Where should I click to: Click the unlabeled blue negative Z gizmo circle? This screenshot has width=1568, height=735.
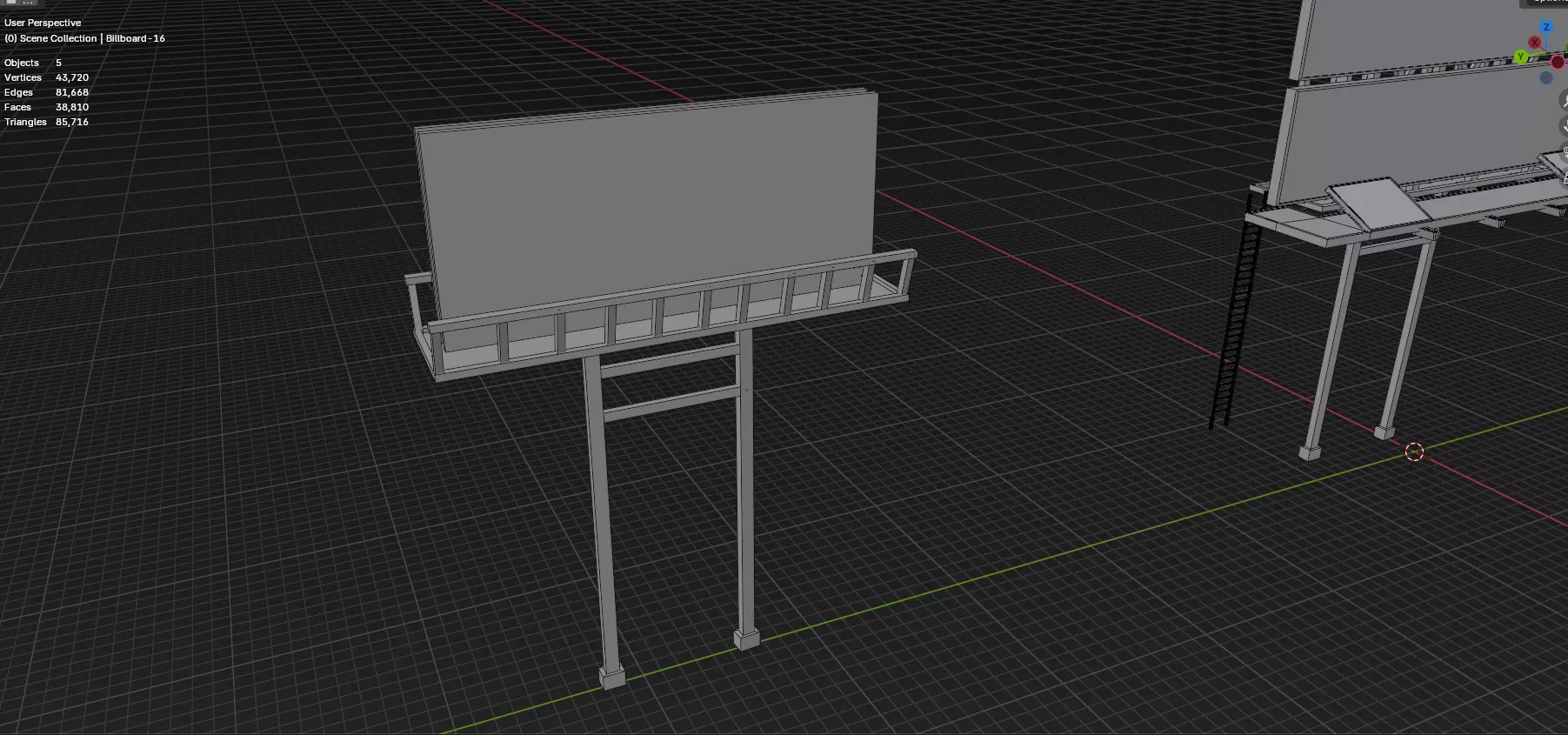pyautogui.click(x=1546, y=77)
